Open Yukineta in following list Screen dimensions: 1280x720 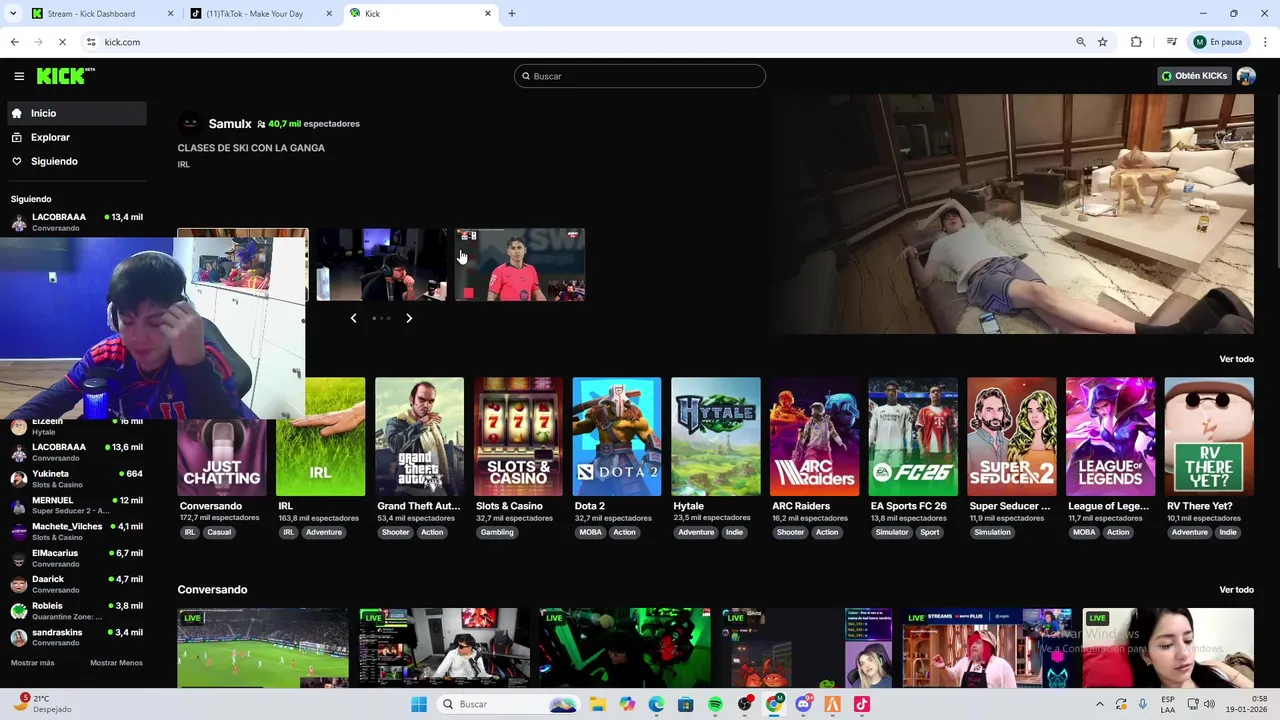76,479
